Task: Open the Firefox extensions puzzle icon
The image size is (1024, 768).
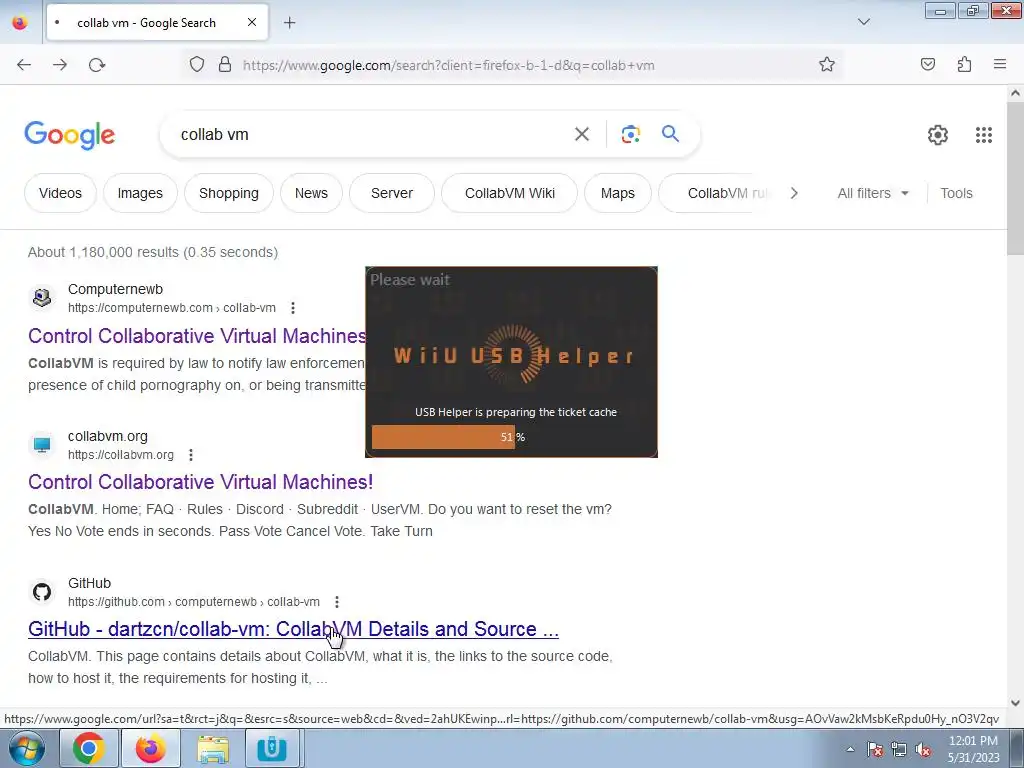Action: (964, 64)
